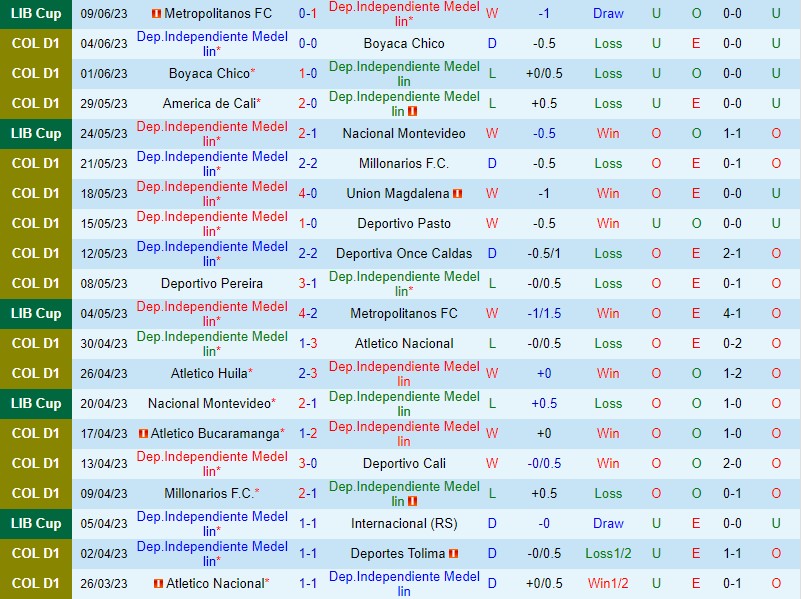801x599 pixels.
Task: Click score 2-3 of Atletico Huila match
Action: 308,373
